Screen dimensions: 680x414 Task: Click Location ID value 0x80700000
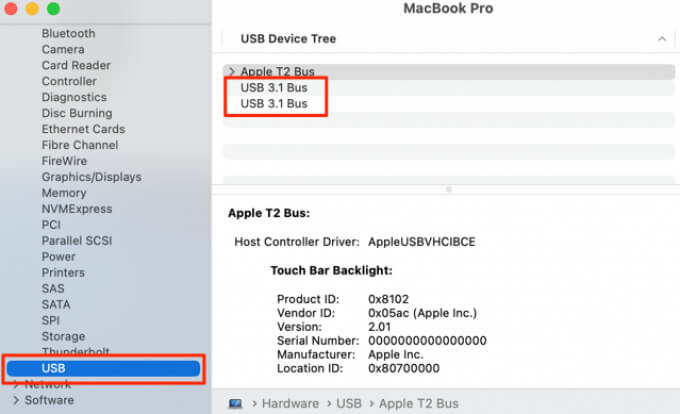tap(404, 368)
